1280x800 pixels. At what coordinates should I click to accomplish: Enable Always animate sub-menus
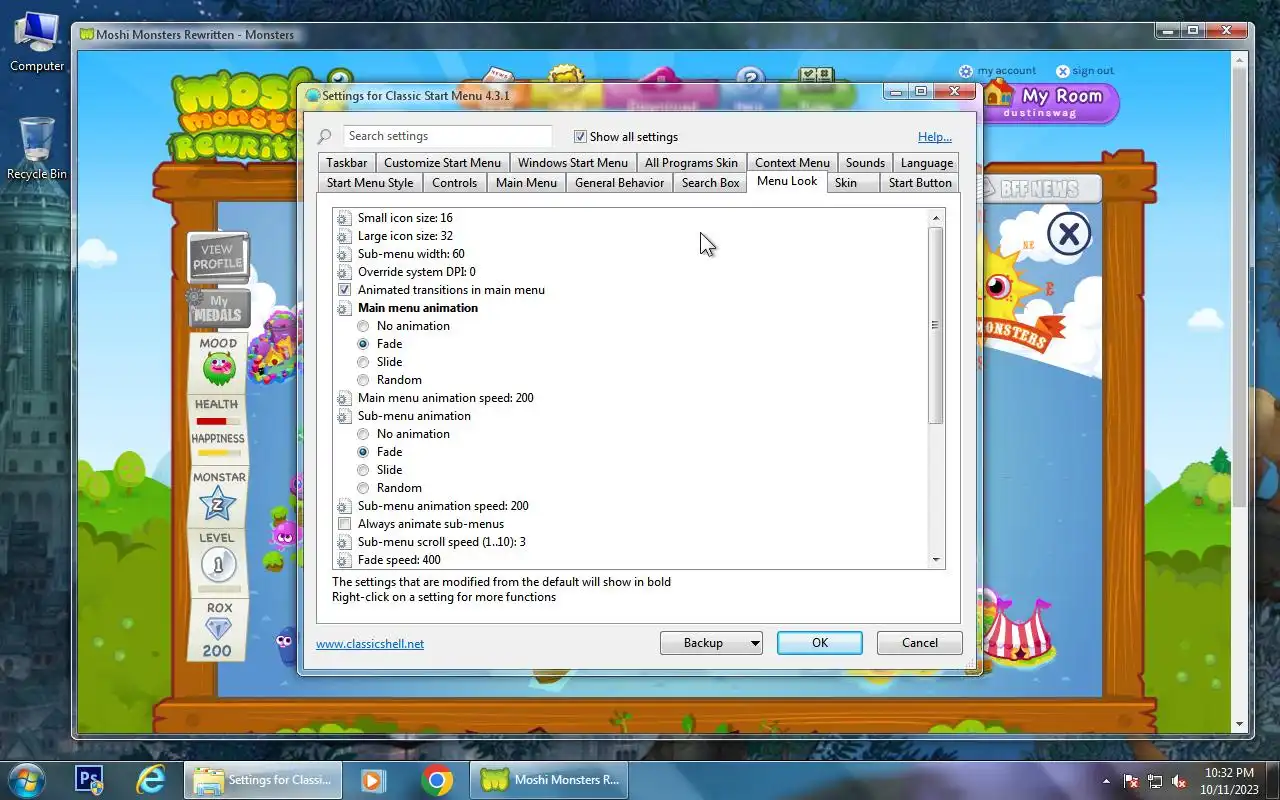pyautogui.click(x=344, y=524)
